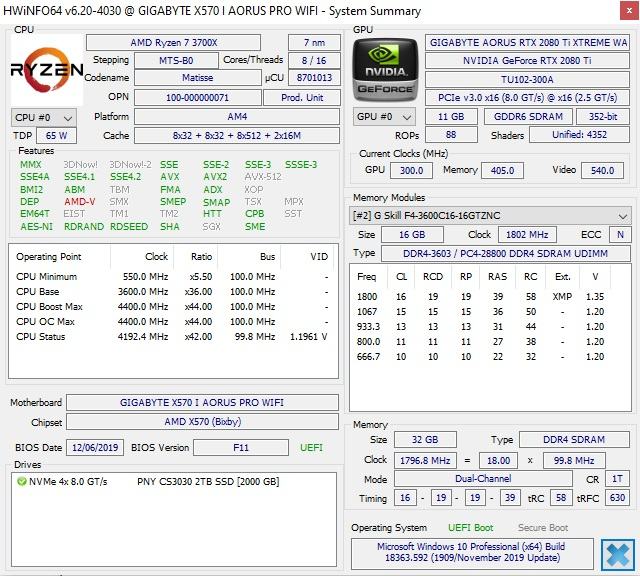Click the 352-bit bus width field

603,117
